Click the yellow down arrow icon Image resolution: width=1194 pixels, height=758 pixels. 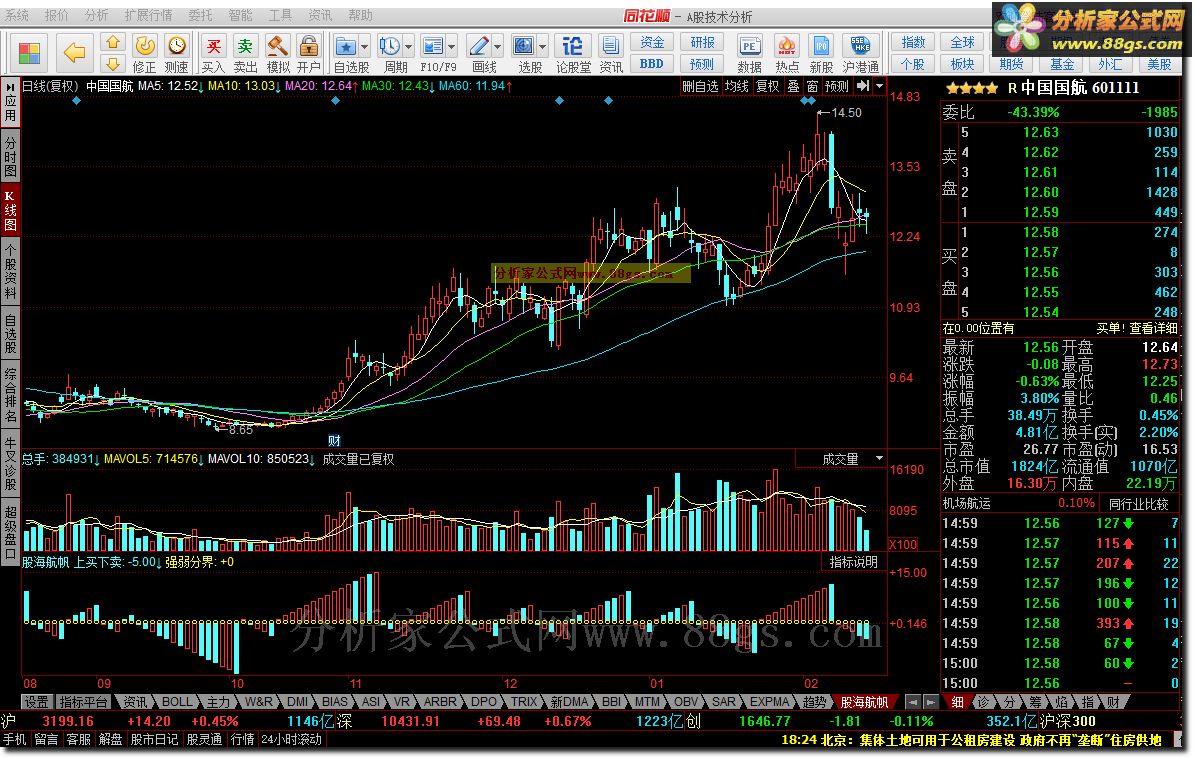(x=113, y=63)
